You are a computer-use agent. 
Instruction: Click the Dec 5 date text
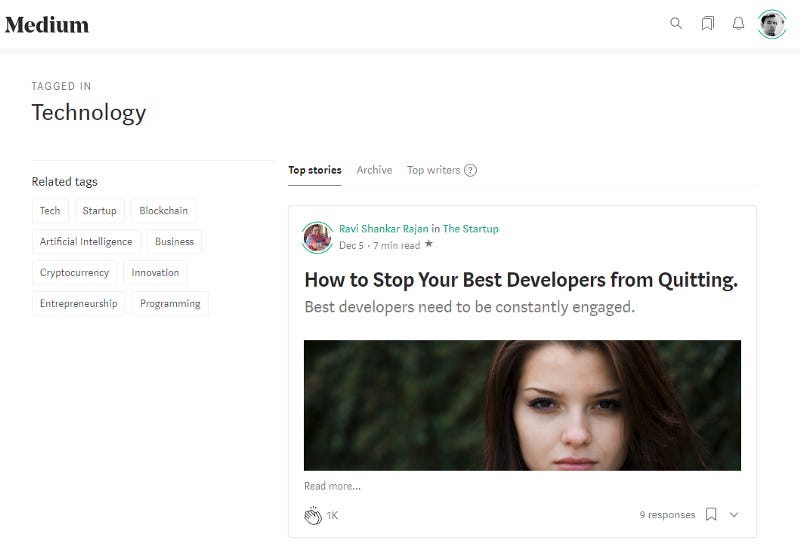(351, 245)
